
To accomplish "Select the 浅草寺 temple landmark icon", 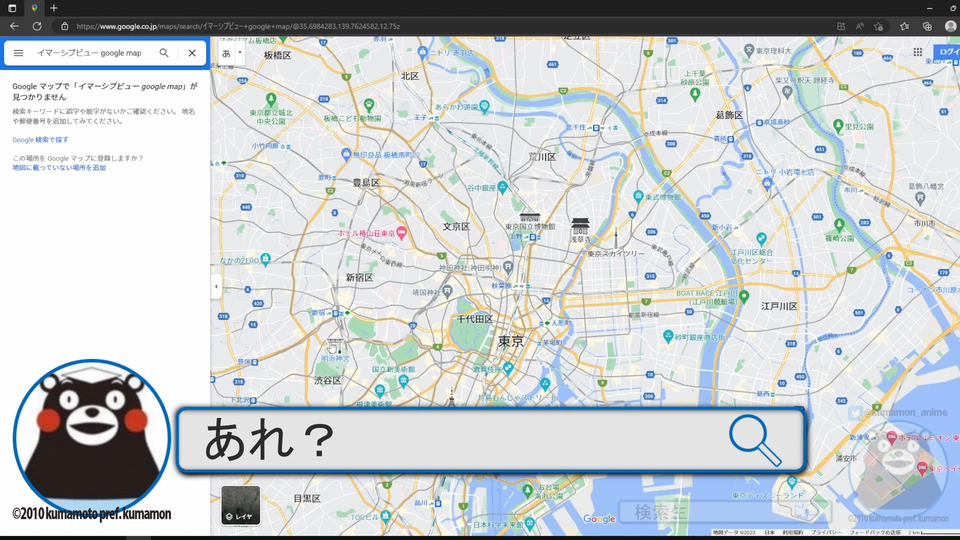I will pyautogui.click(x=580, y=227).
